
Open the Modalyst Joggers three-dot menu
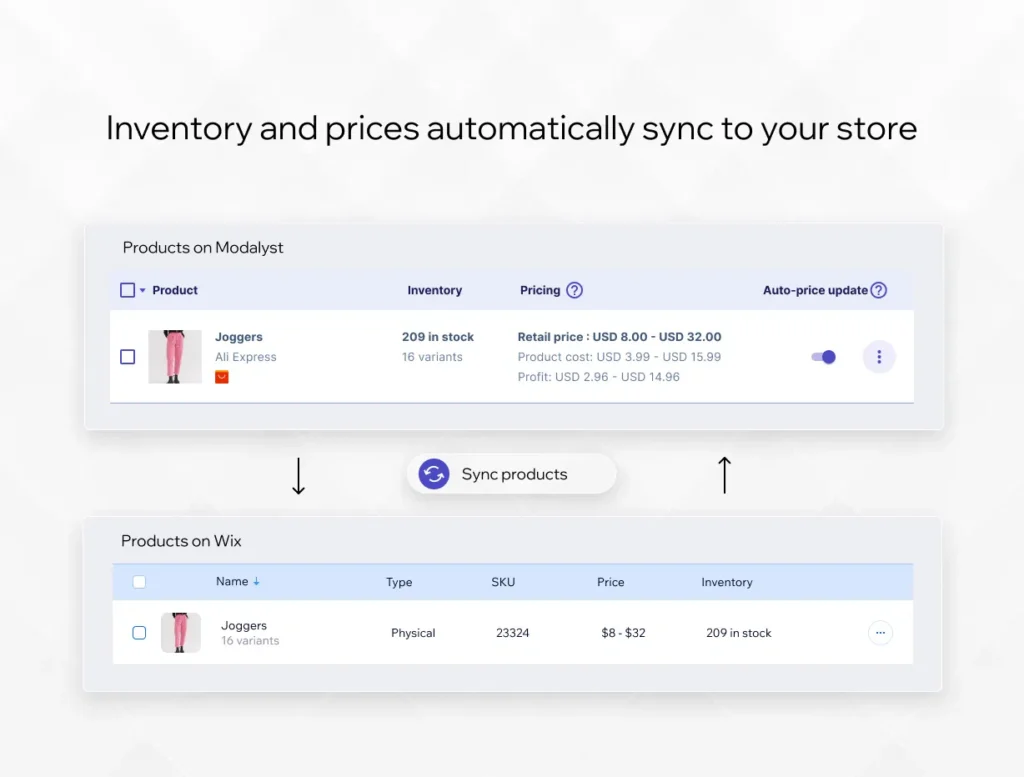tap(879, 357)
